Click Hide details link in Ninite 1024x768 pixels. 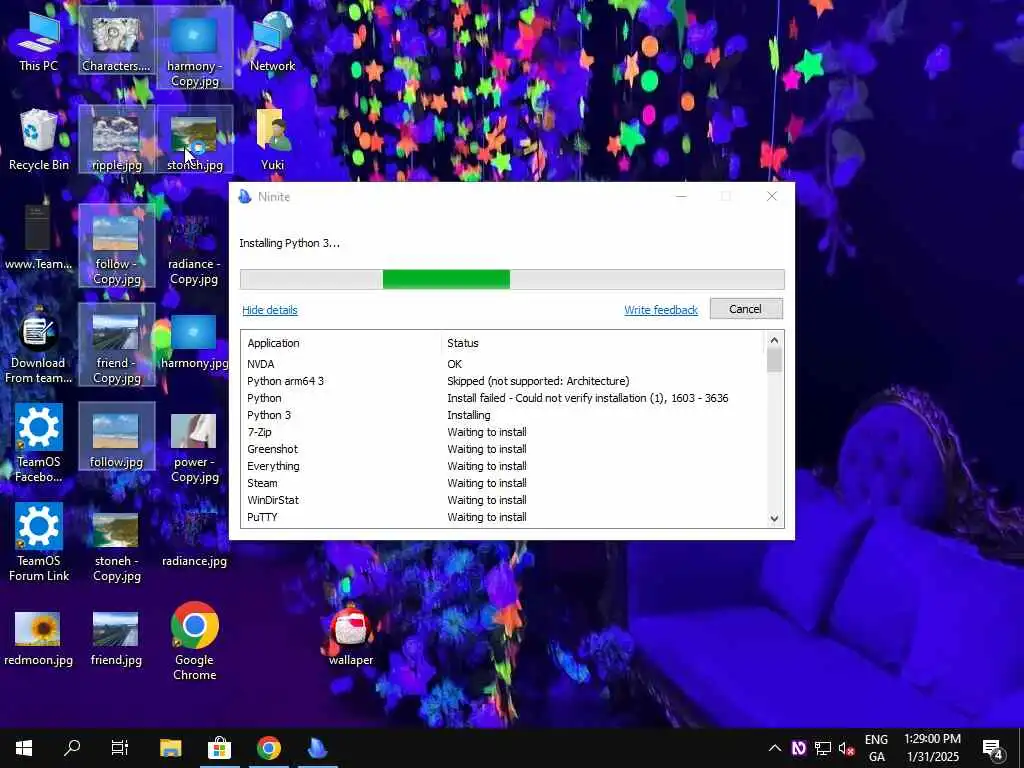pos(270,310)
